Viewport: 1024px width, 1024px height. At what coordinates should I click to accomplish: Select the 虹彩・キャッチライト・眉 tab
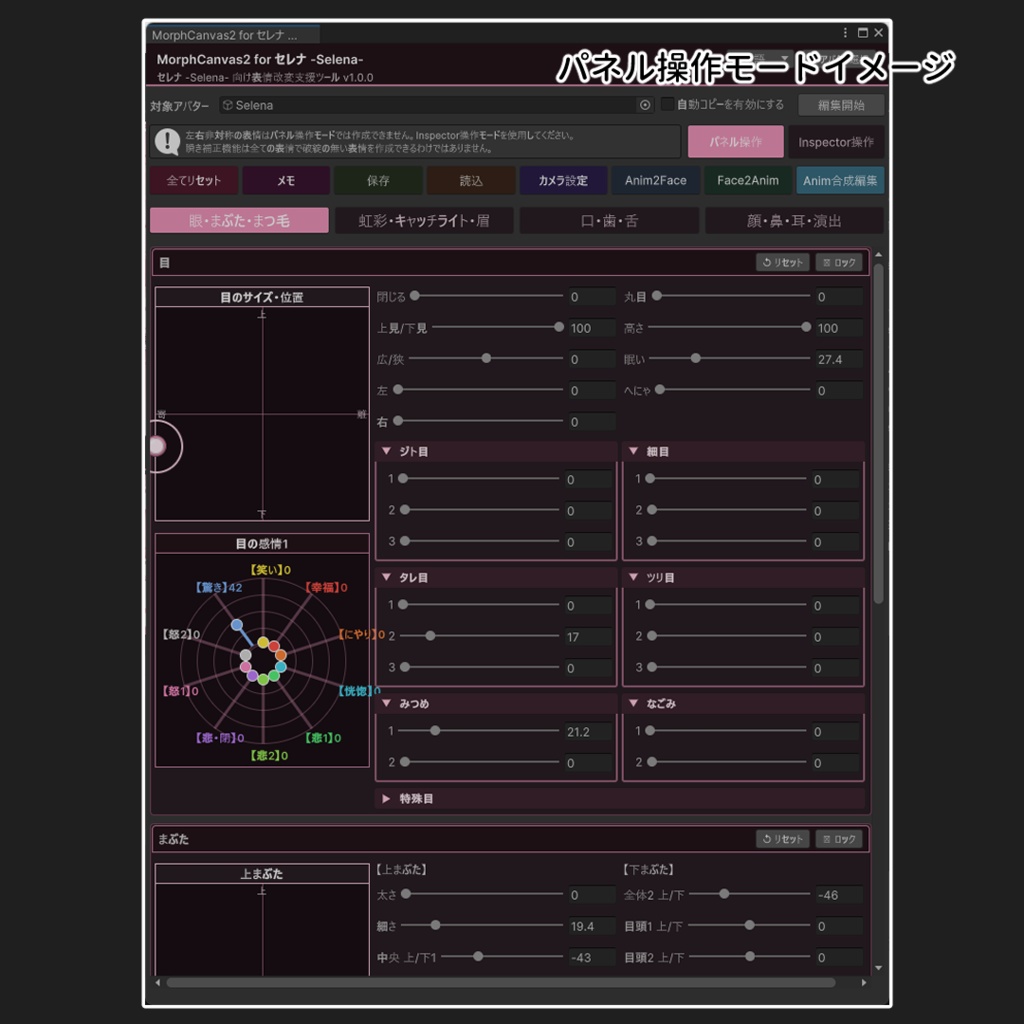coord(424,221)
